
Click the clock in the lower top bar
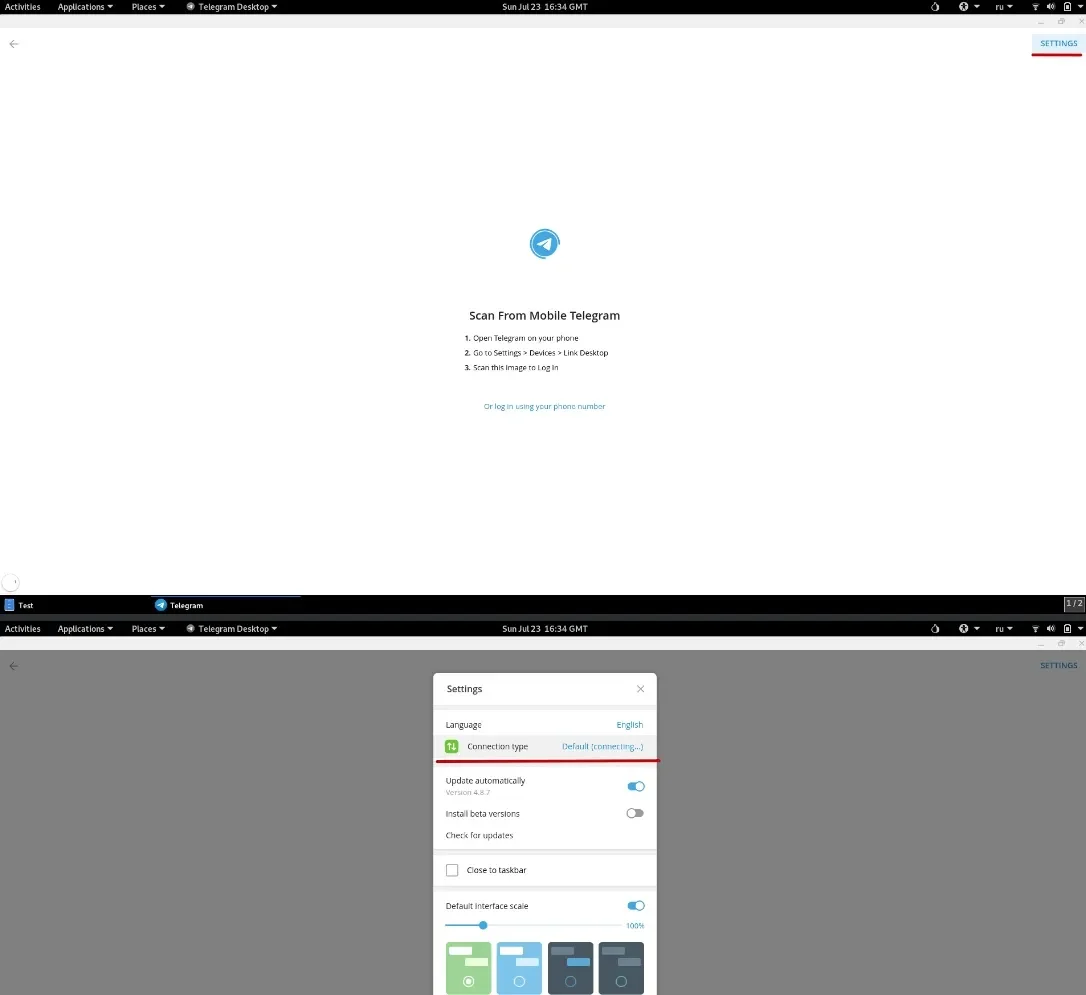(x=544, y=629)
